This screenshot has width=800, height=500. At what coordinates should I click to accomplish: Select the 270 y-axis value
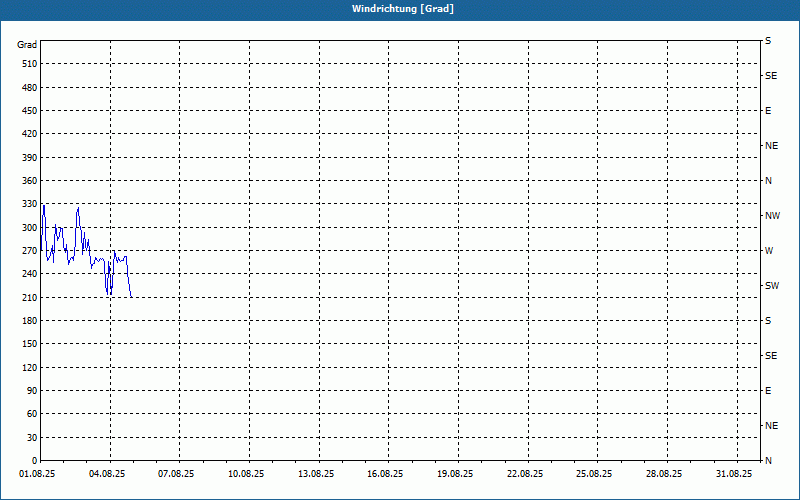[30, 251]
